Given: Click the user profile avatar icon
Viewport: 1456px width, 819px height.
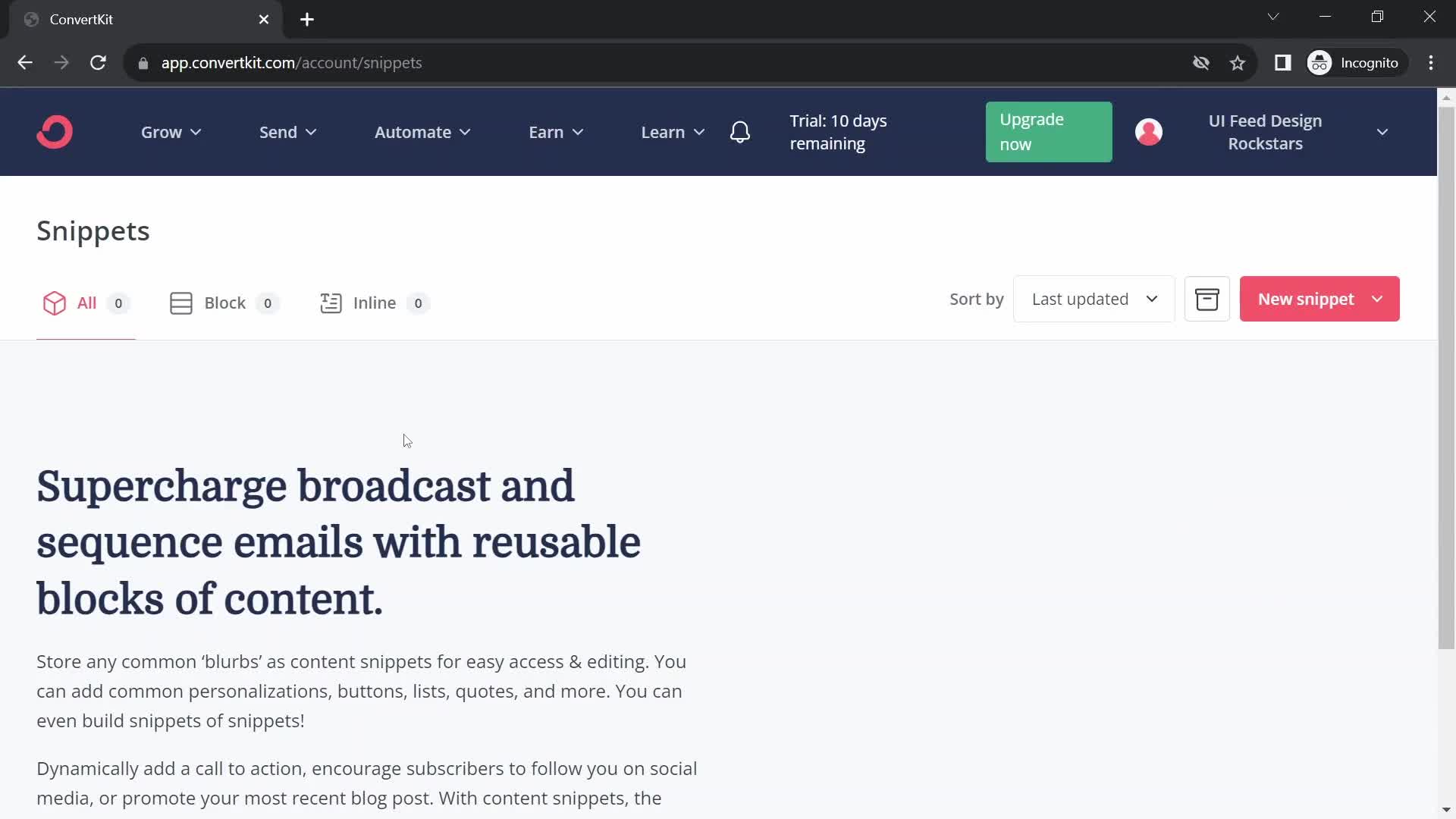Looking at the screenshot, I should click(1148, 132).
